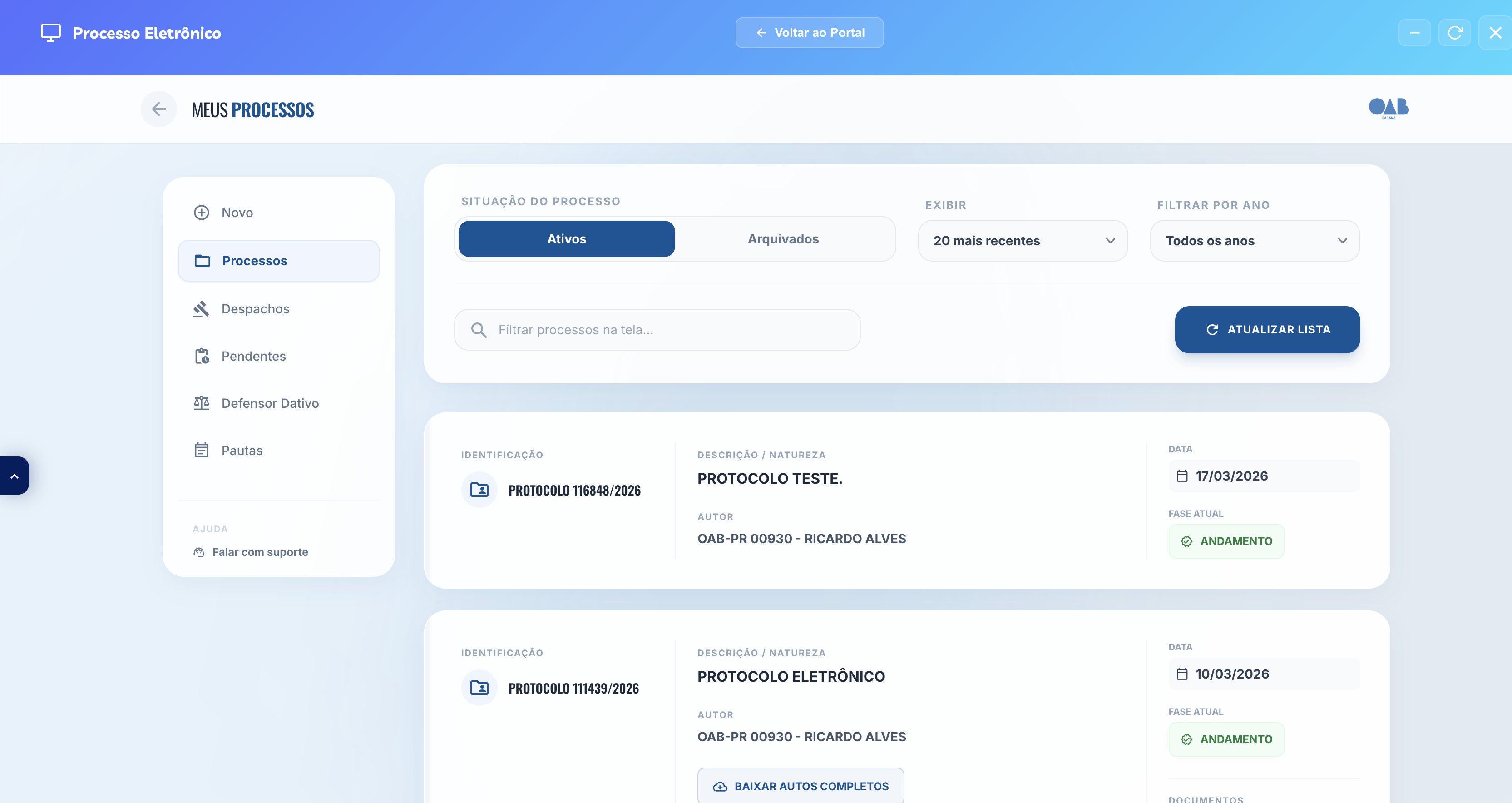Click the folder icon for Protocolo 111439/2026

click(479, 688)
